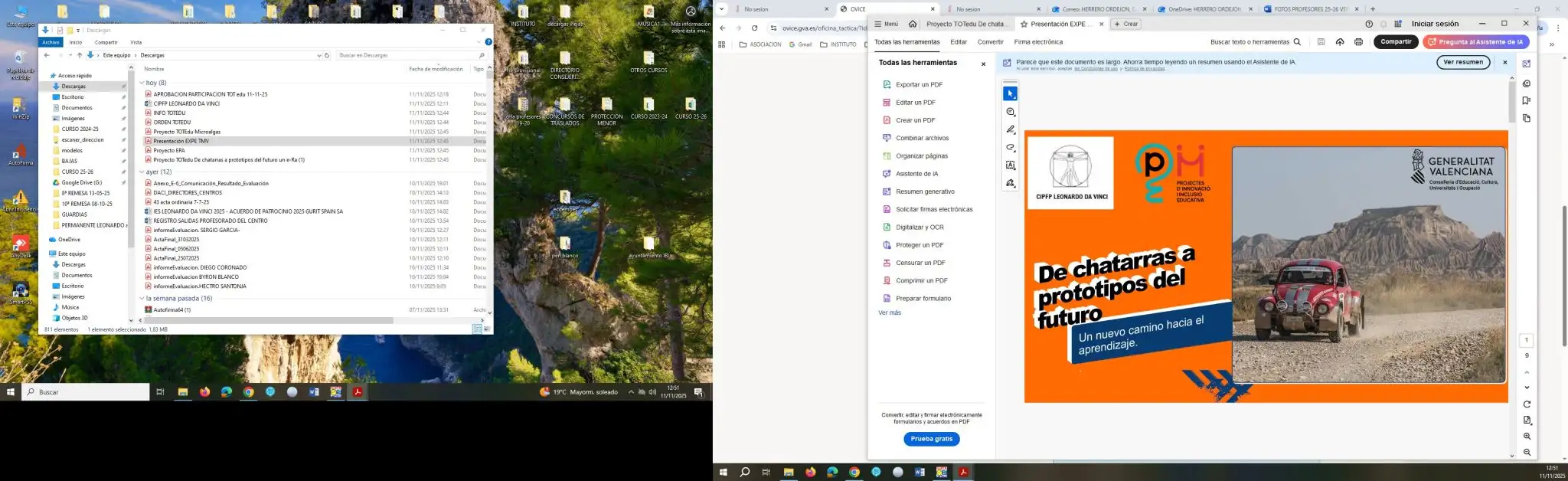The image size is (1568, 481).
Task: Open the Acrobat home icon
Action: pyautogui.click(x=913, y=24)
